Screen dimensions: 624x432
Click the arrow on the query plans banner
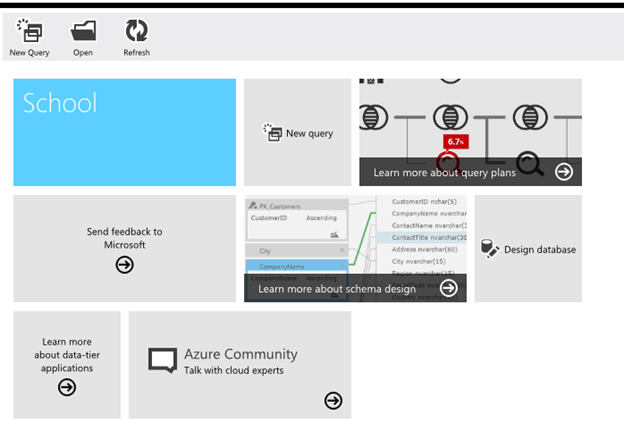point(564,172)
